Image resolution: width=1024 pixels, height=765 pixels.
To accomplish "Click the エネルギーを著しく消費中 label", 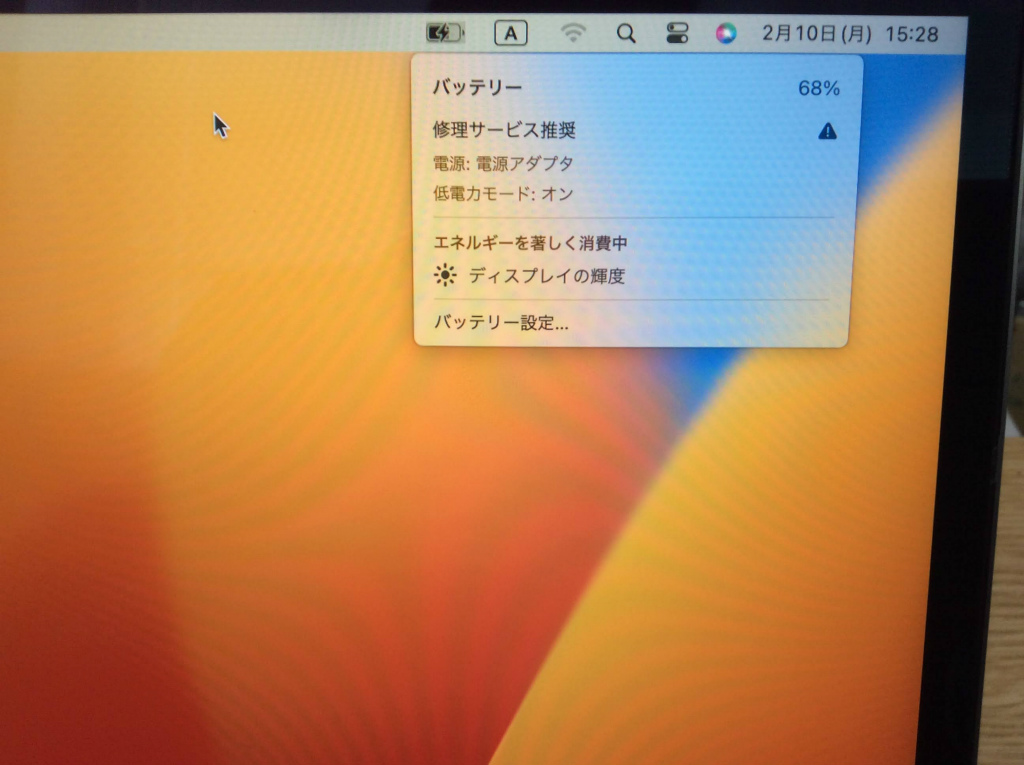I will pos(530,243).
